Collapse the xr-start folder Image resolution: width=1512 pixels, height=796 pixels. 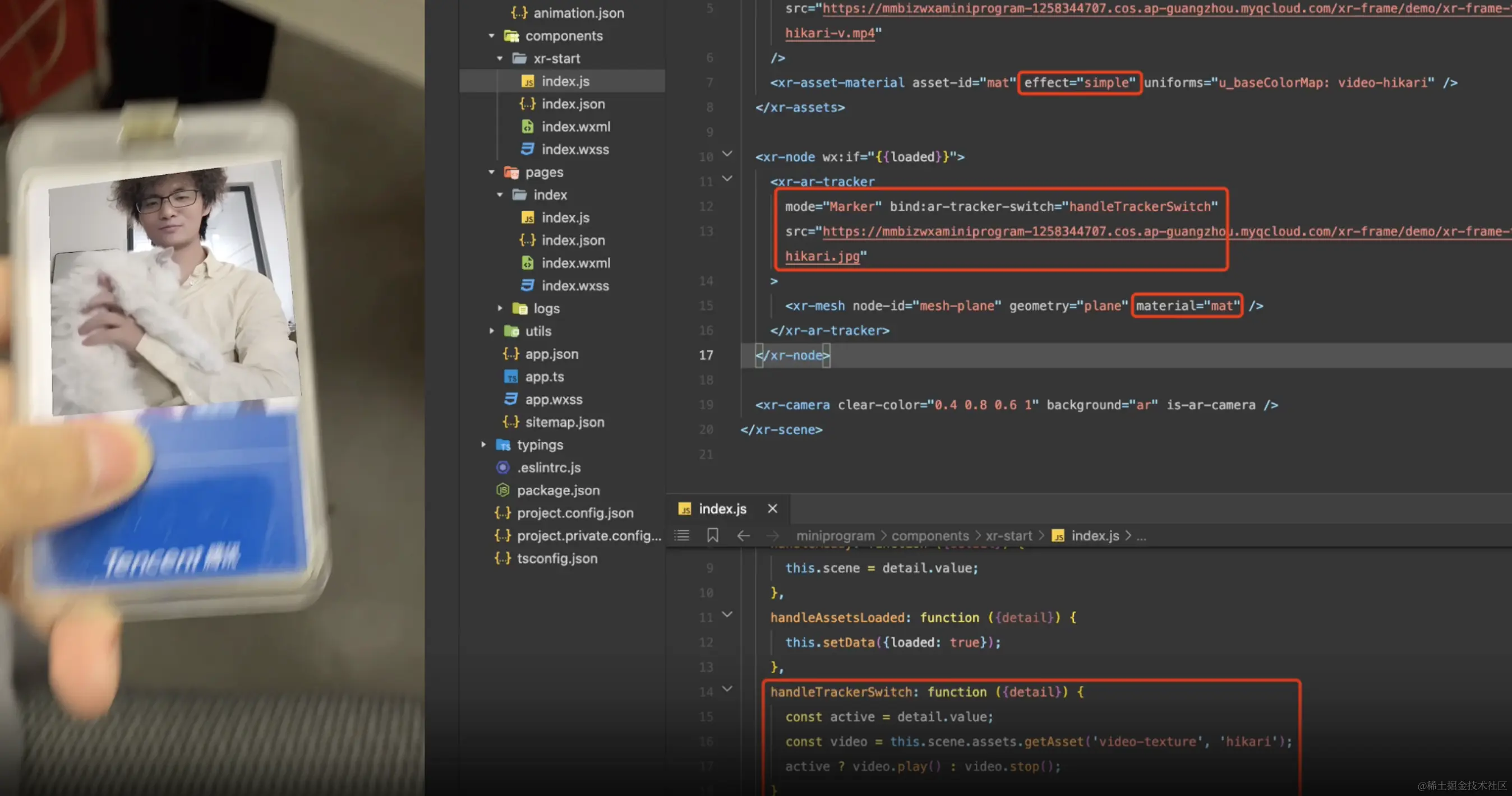[500, 59]
